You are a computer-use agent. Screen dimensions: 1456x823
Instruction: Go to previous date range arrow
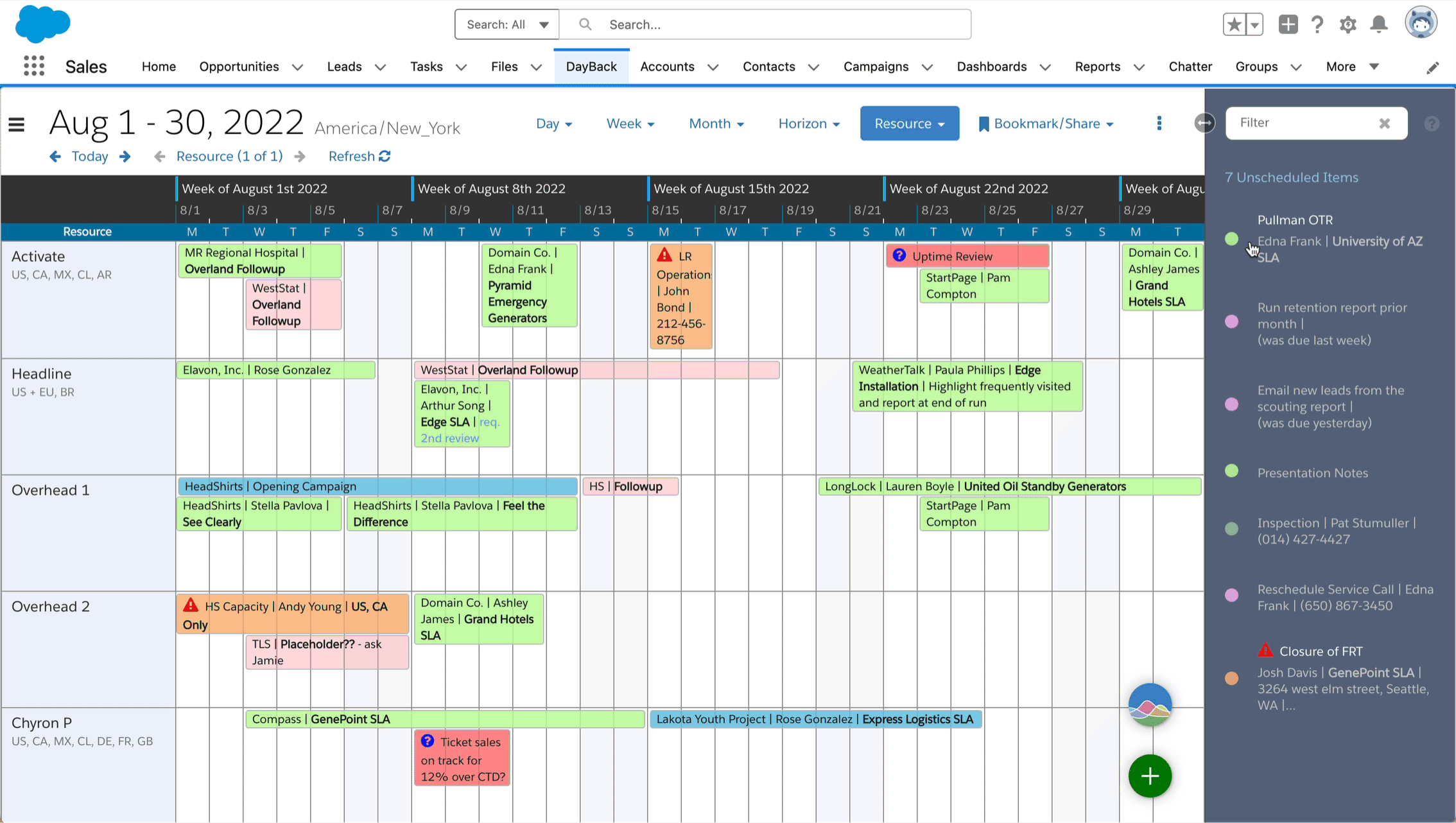tap(55, 156)
